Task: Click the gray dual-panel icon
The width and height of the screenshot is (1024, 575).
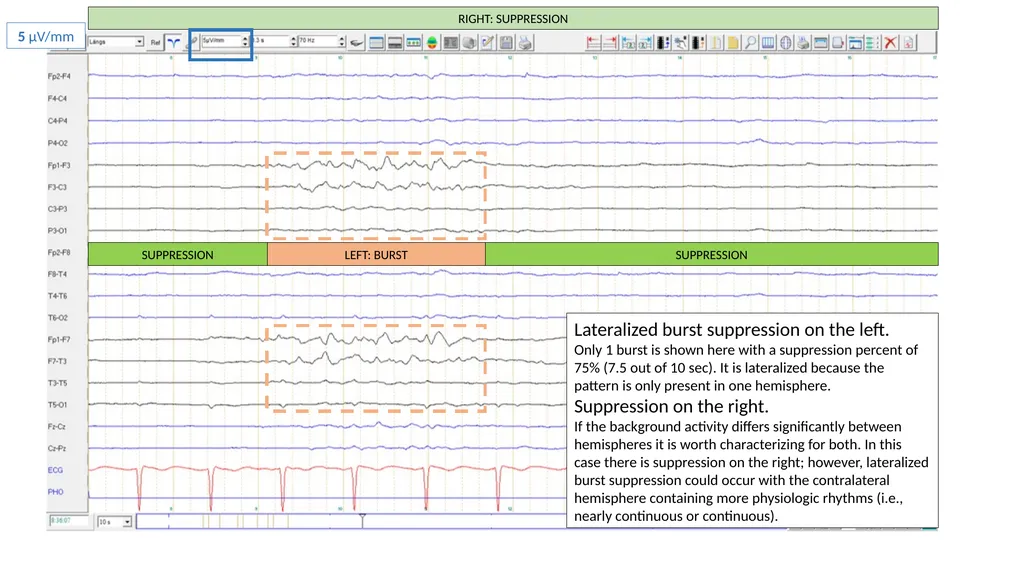Action: coord(451,43)
